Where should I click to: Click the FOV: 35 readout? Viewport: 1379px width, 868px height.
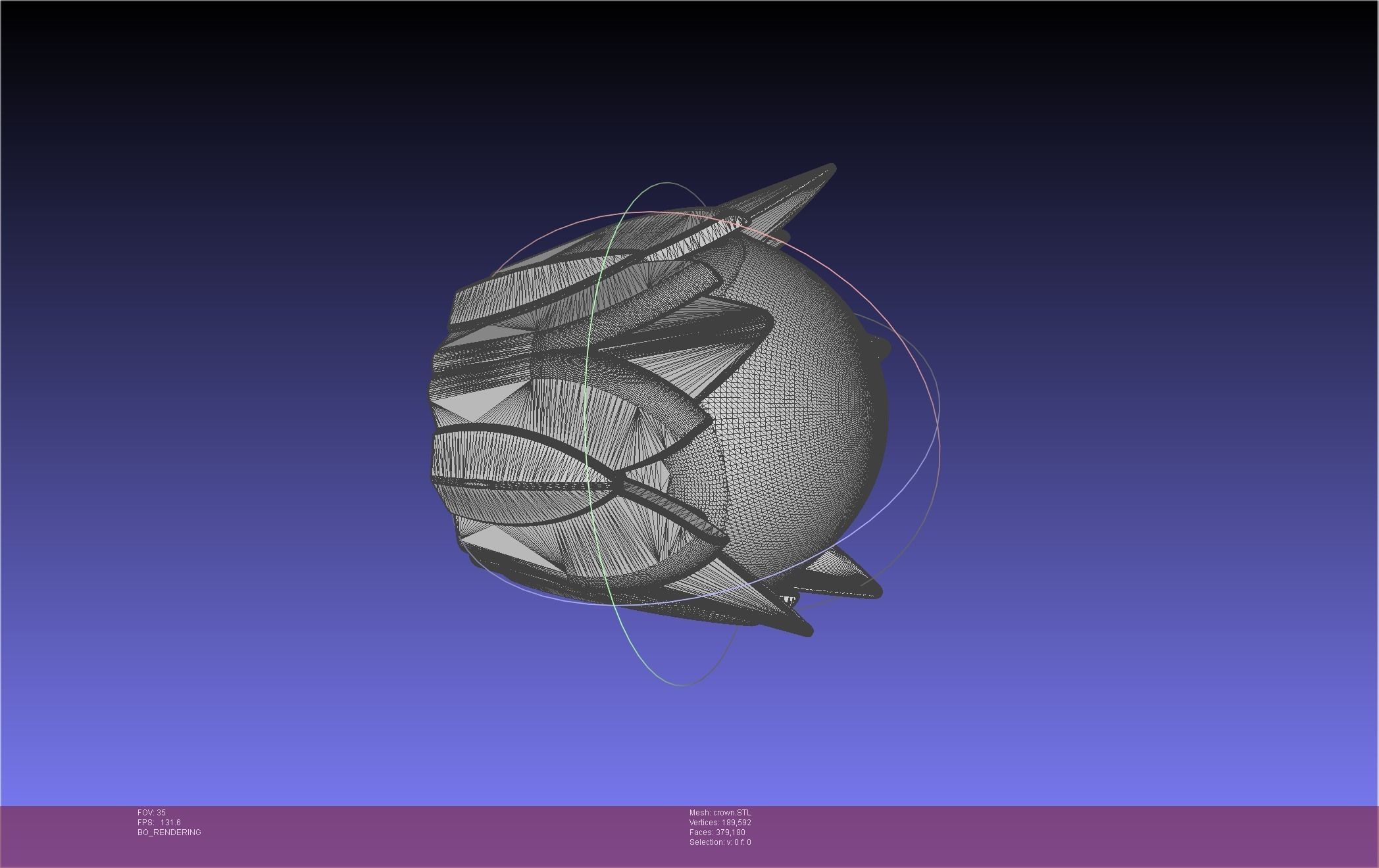(x=151, y=813)
